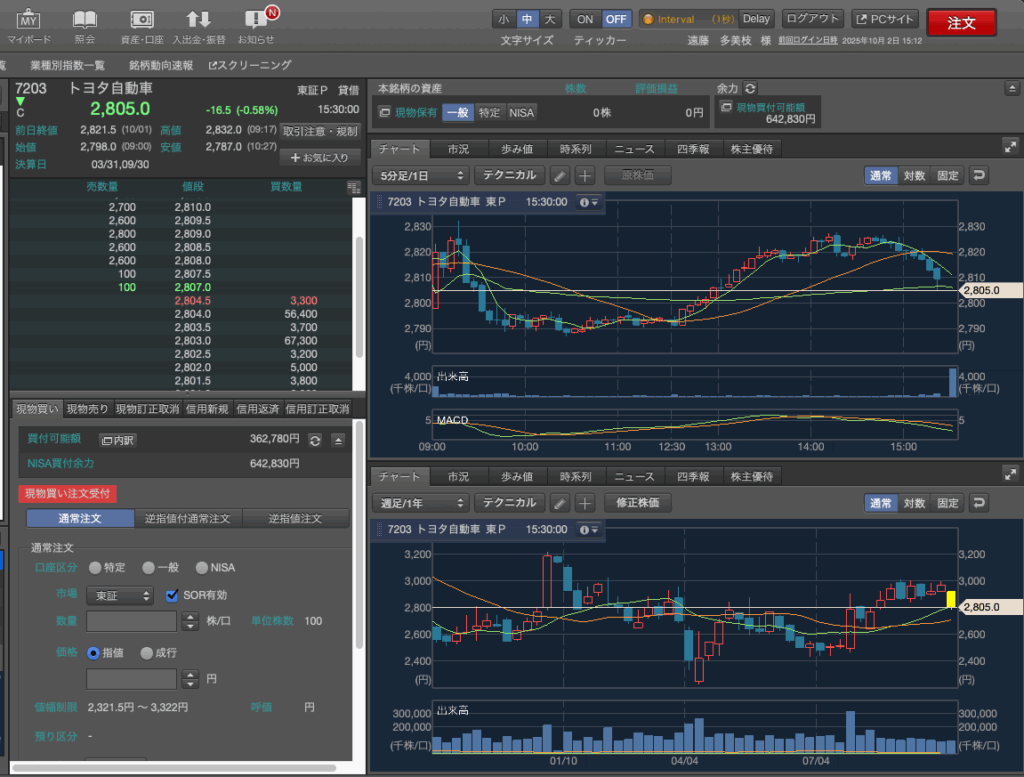Image resolution: width=1024 pixels, height=777 pixels.
Task: Refresh the 余力 balance in asset panel
Action: coord(750,89)
